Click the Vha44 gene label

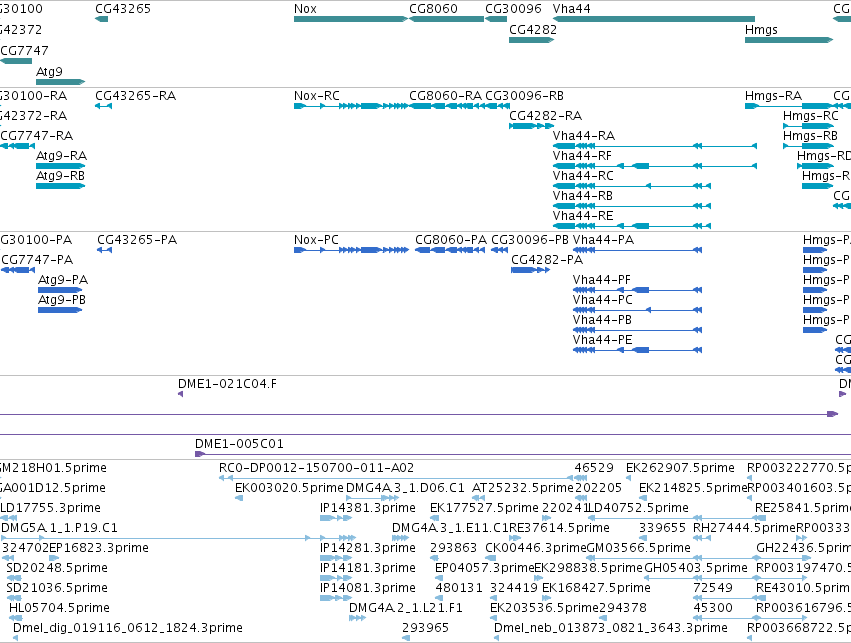coord(571,9)
